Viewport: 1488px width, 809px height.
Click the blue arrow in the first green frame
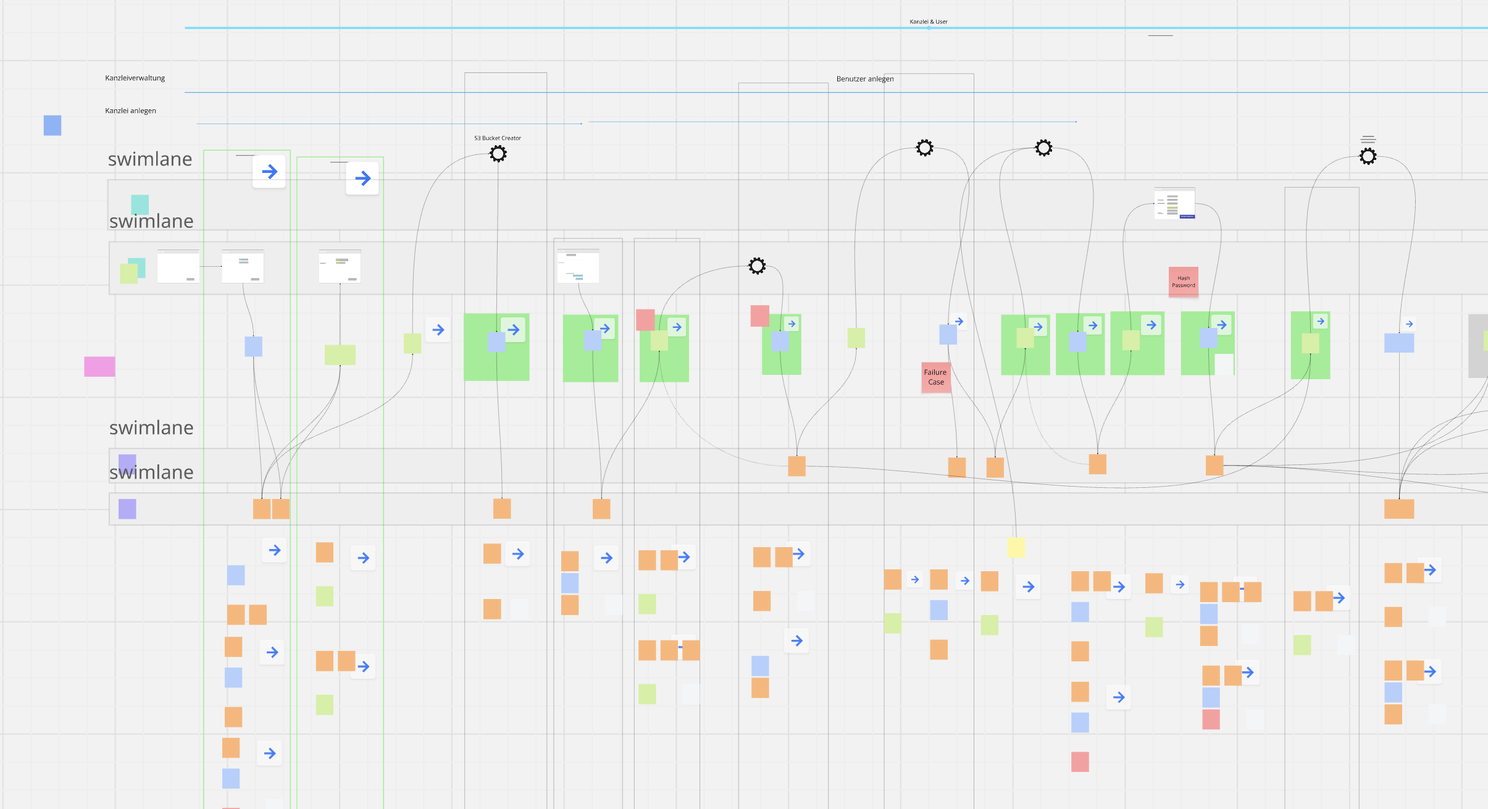268,171
